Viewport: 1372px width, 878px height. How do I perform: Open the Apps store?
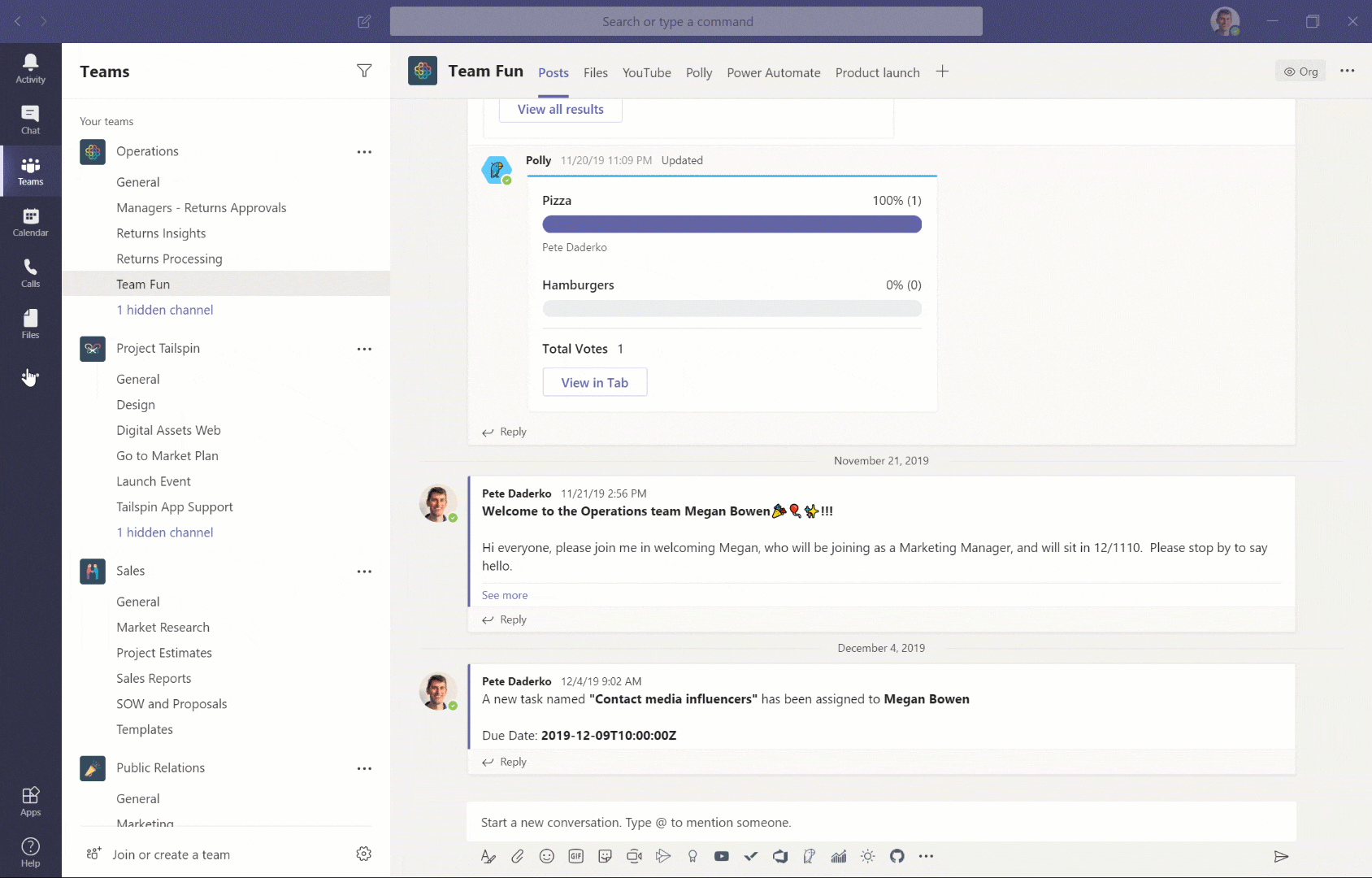31,802
